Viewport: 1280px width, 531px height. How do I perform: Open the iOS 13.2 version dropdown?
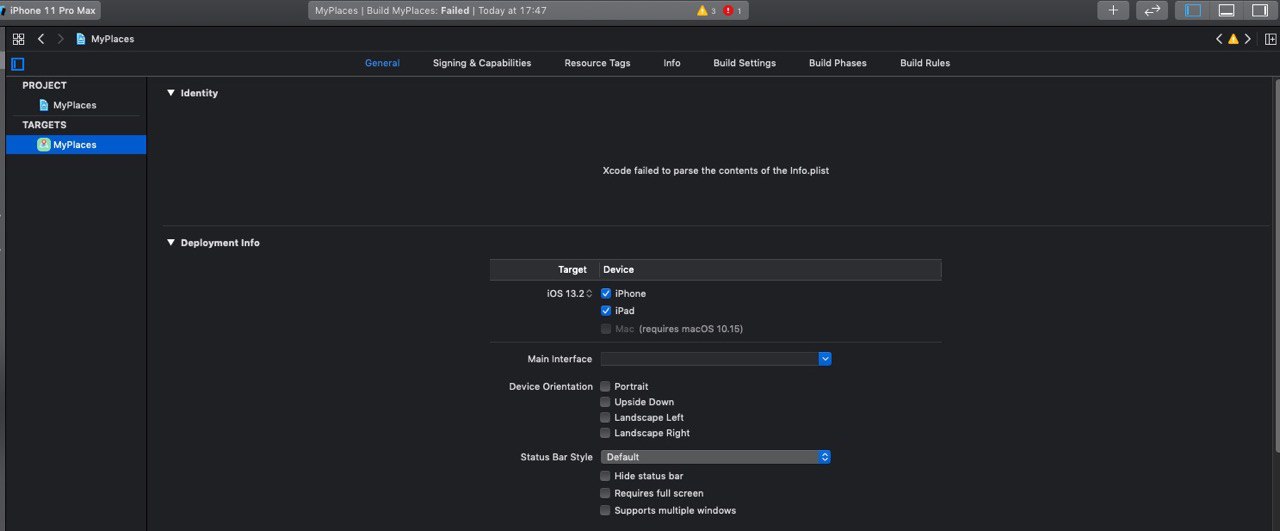click(570, 293)
